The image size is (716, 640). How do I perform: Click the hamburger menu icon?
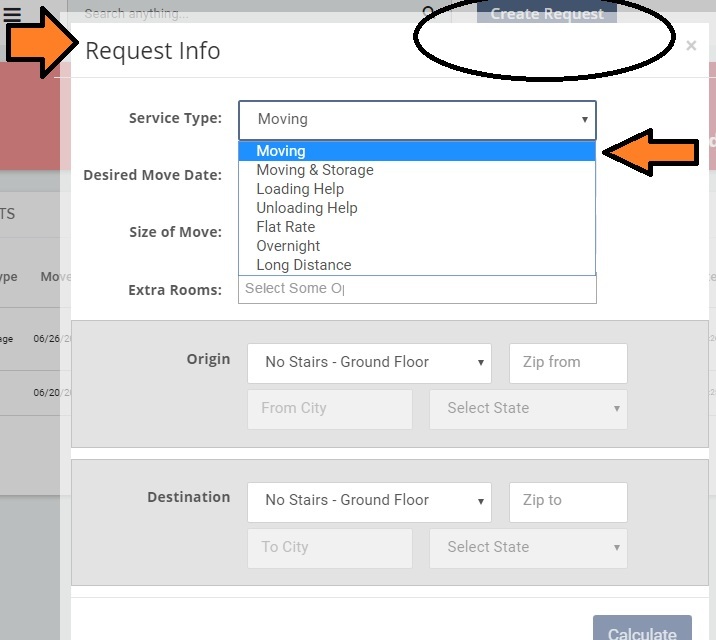tap(12, 14)
